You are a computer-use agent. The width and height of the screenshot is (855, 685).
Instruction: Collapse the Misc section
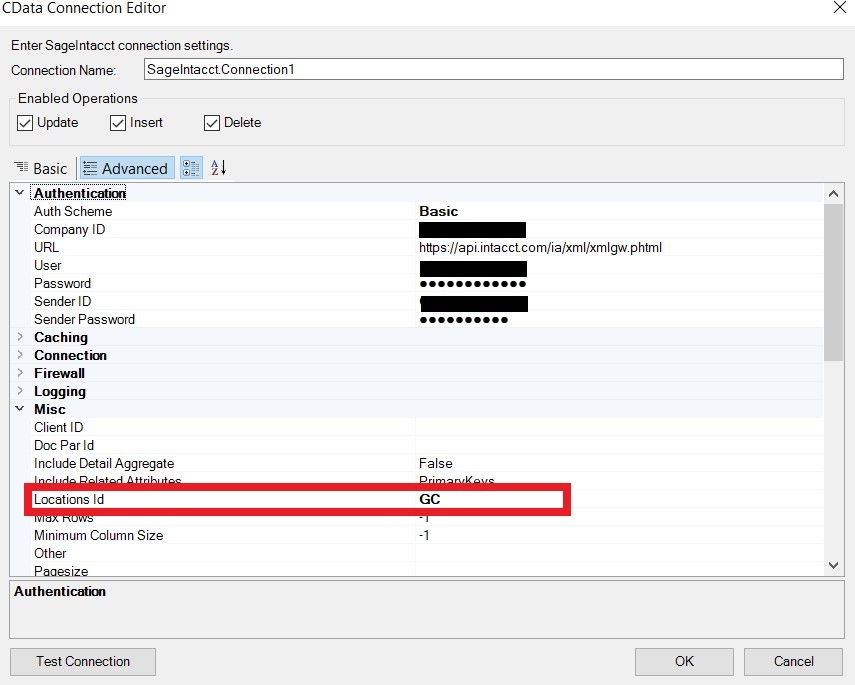[20, 408]
